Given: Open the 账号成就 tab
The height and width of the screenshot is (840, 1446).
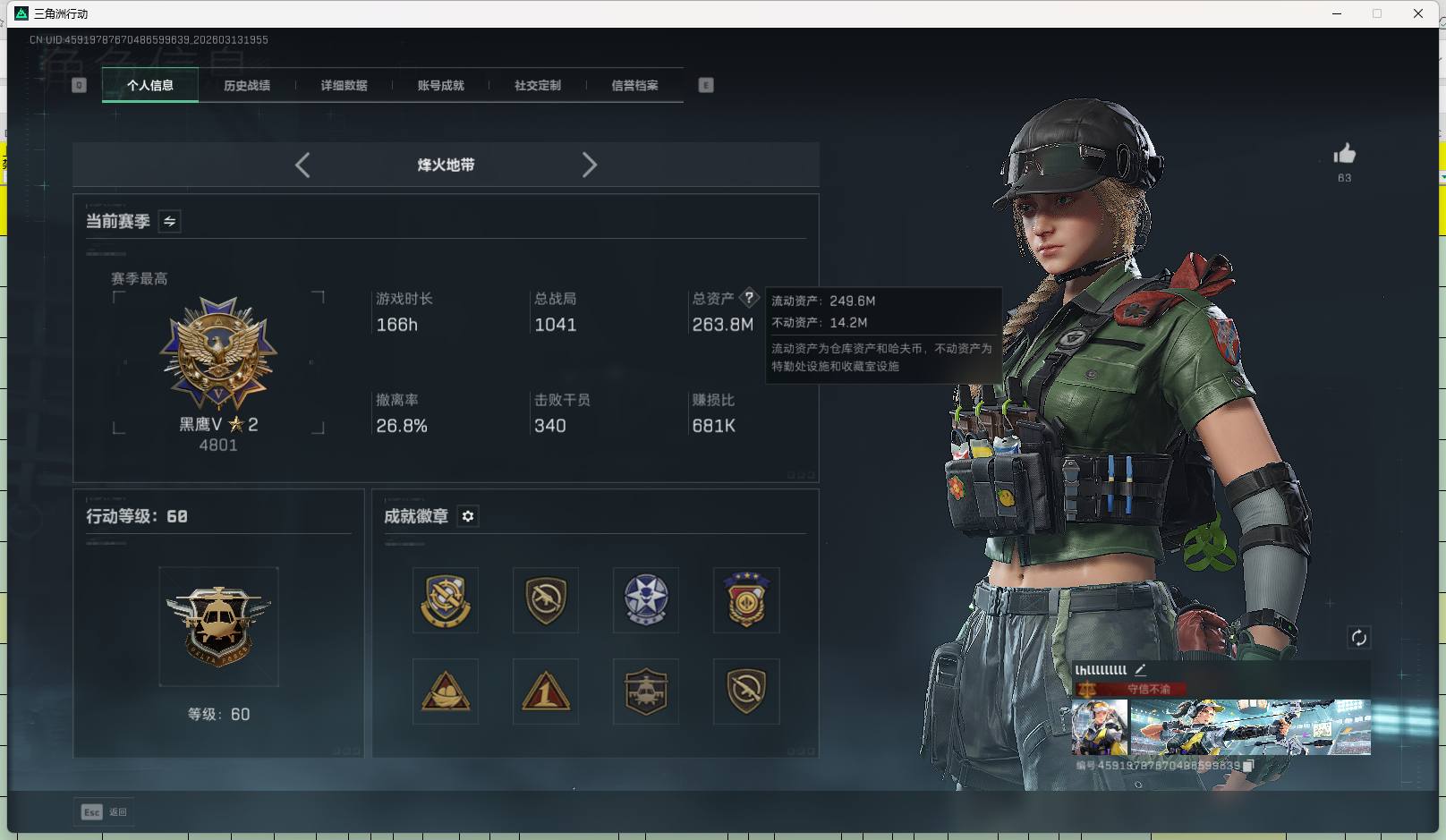Looking at the screenshot, I should pyautogui.click(x=440, y=85).
